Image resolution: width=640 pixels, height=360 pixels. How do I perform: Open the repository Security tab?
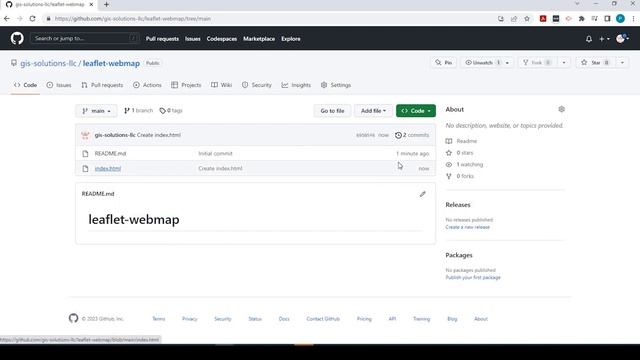pyautogui.click(x=257, y=85)
